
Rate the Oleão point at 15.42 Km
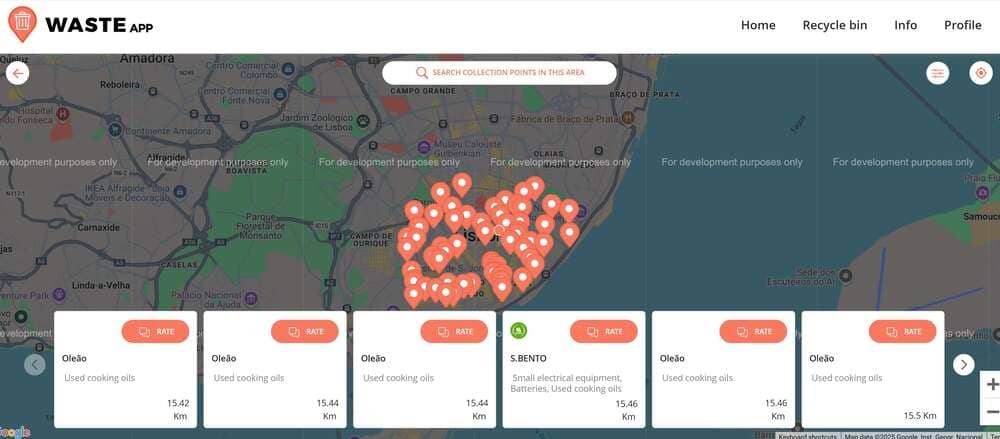(x=155, y=331)
